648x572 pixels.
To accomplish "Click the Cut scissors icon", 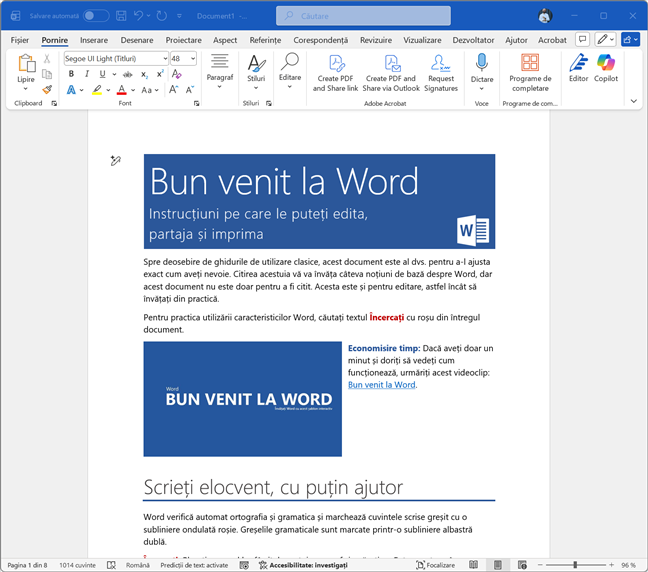I will click(x=47, y=59).
